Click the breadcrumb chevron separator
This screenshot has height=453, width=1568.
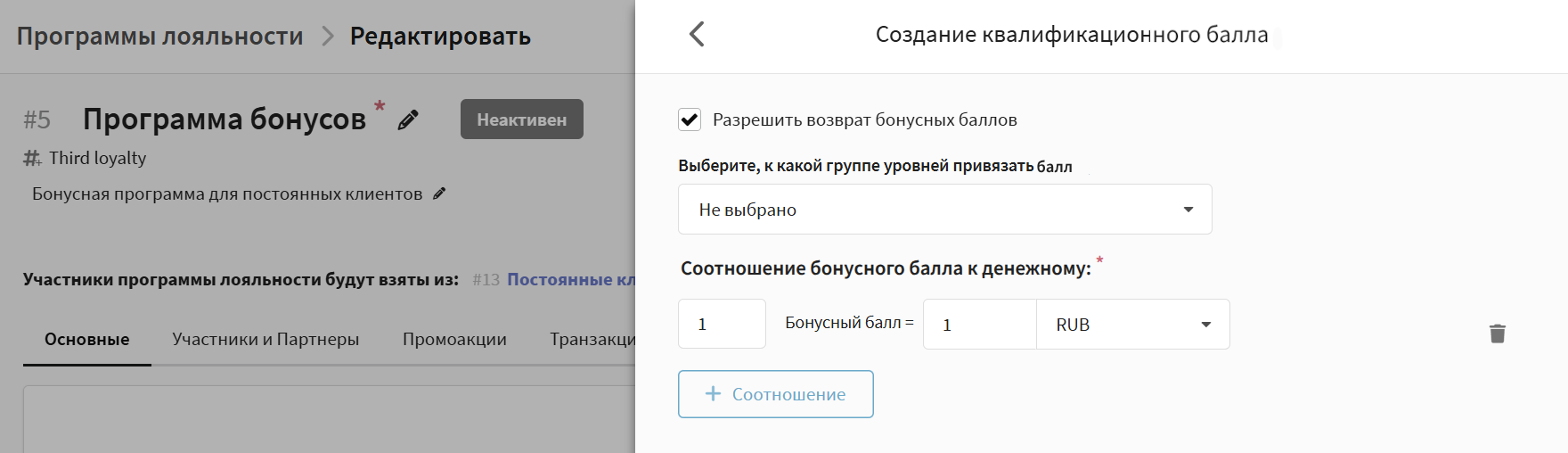[327, 37]
